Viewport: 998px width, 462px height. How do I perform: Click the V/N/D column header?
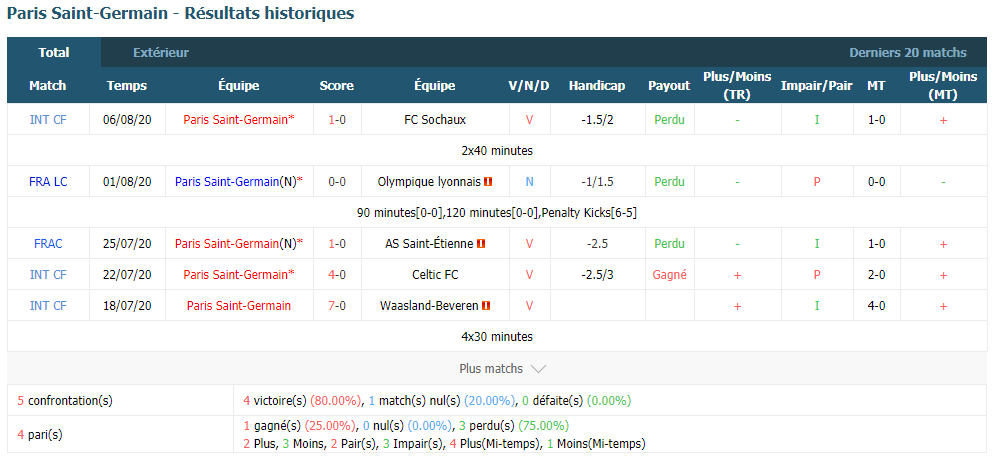click(529, 86)
